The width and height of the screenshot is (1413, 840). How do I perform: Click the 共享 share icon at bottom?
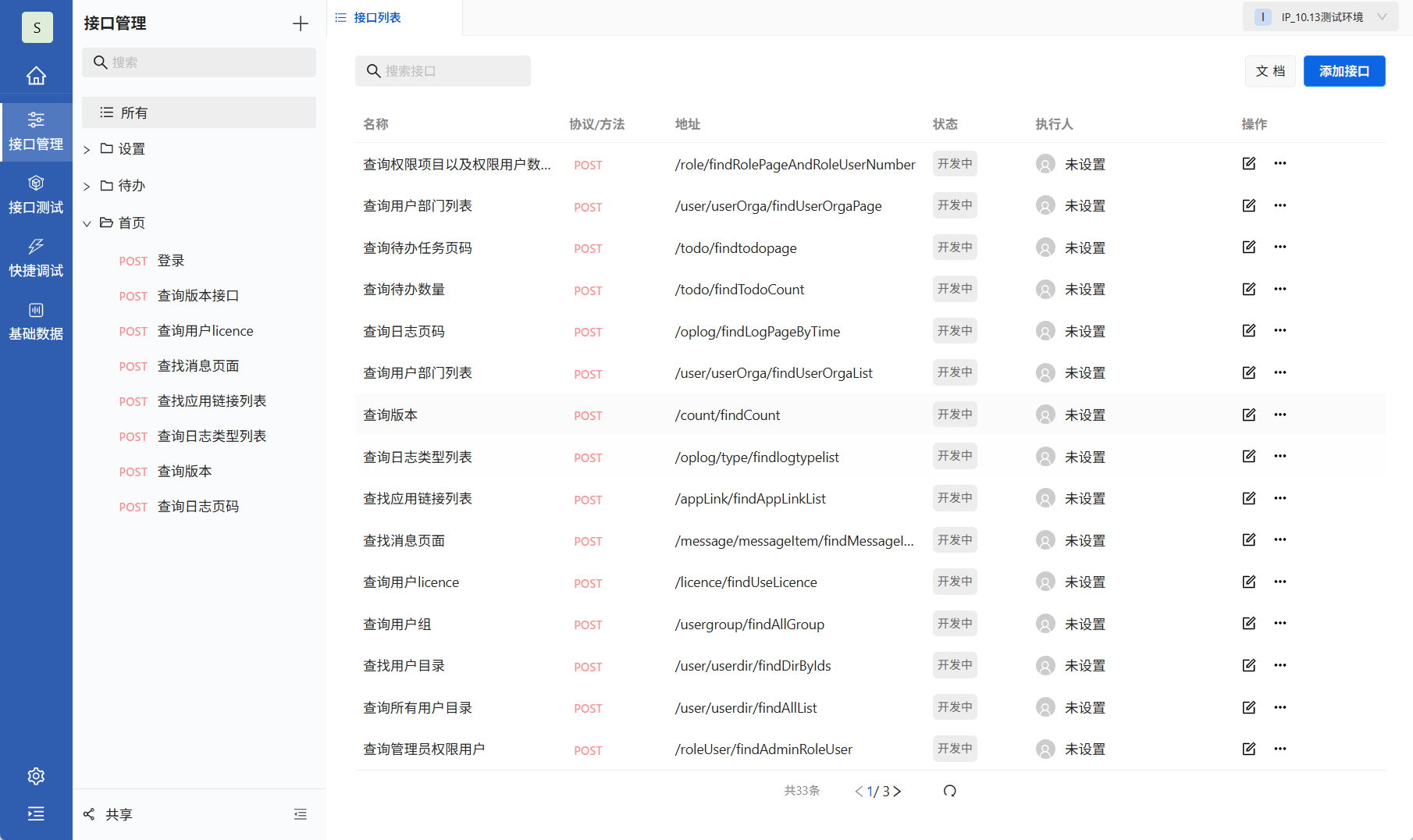(88, 814)
